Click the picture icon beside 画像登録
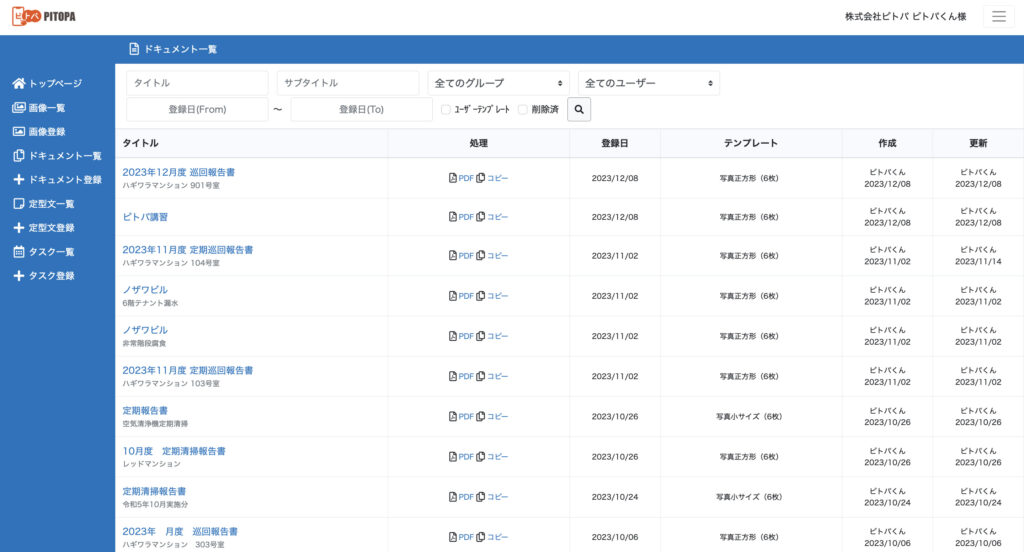 (19, 131)
